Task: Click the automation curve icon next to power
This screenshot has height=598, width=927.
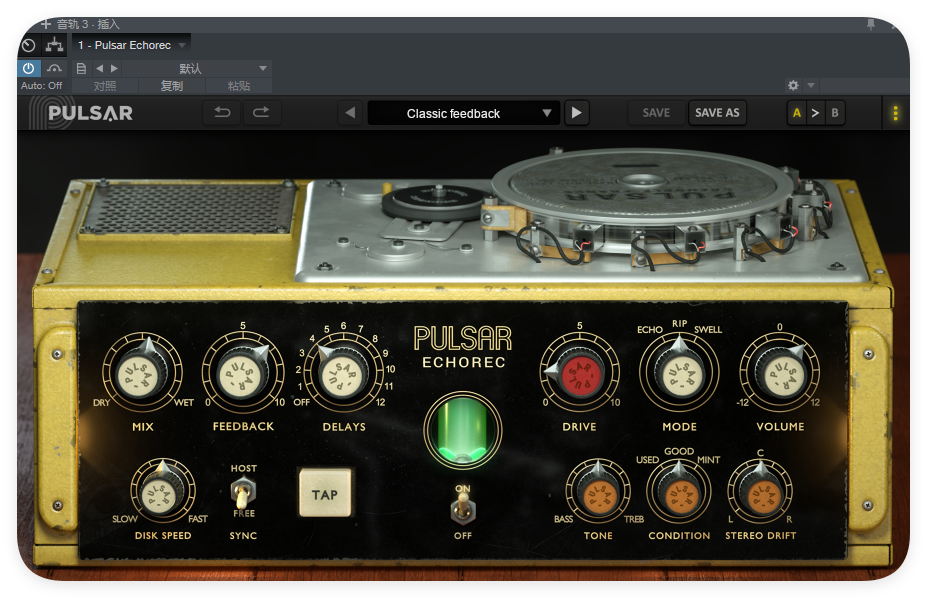Action: pyautogui.click(x=54, y=68)
